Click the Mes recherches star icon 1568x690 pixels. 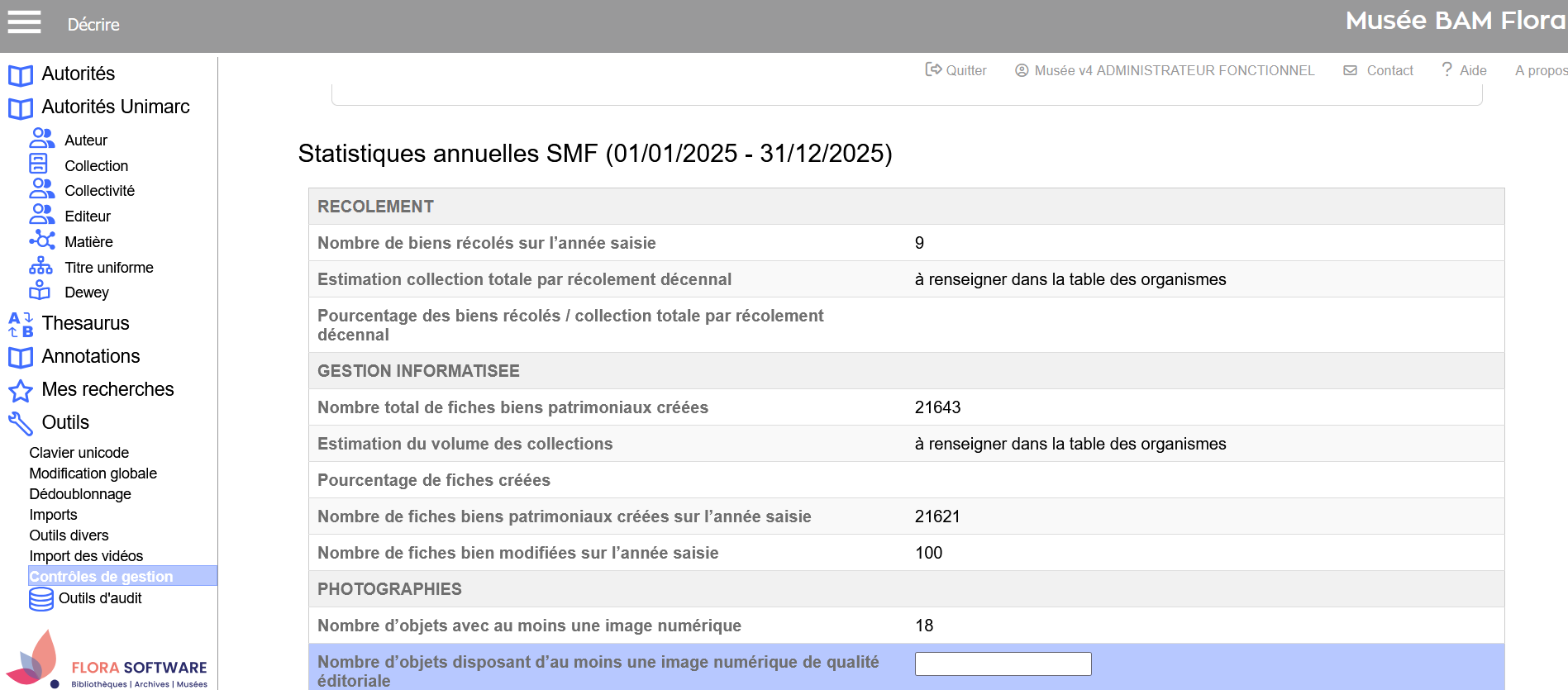(x=21, y=390)
